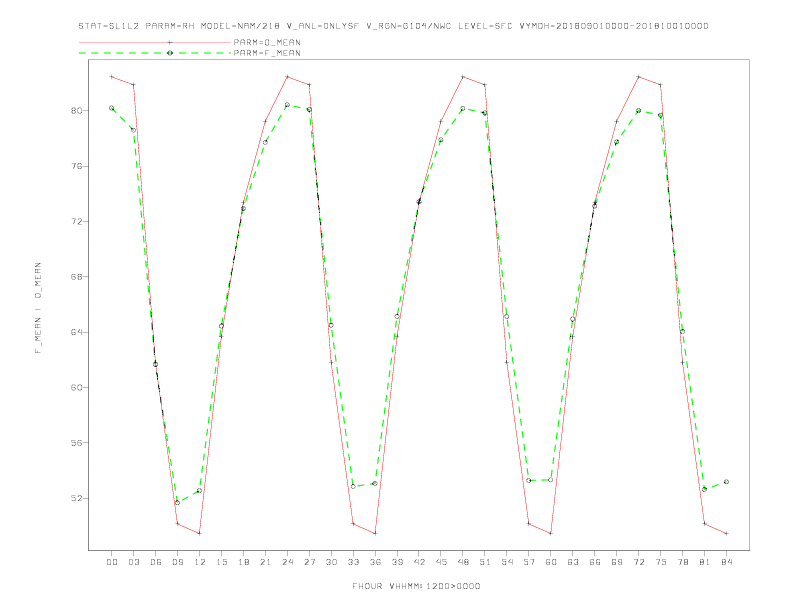The width and height of the screenshot is (792, 612).
Task: Select the STAT=SL1L2 title segment
Action: tap(109, 26)
